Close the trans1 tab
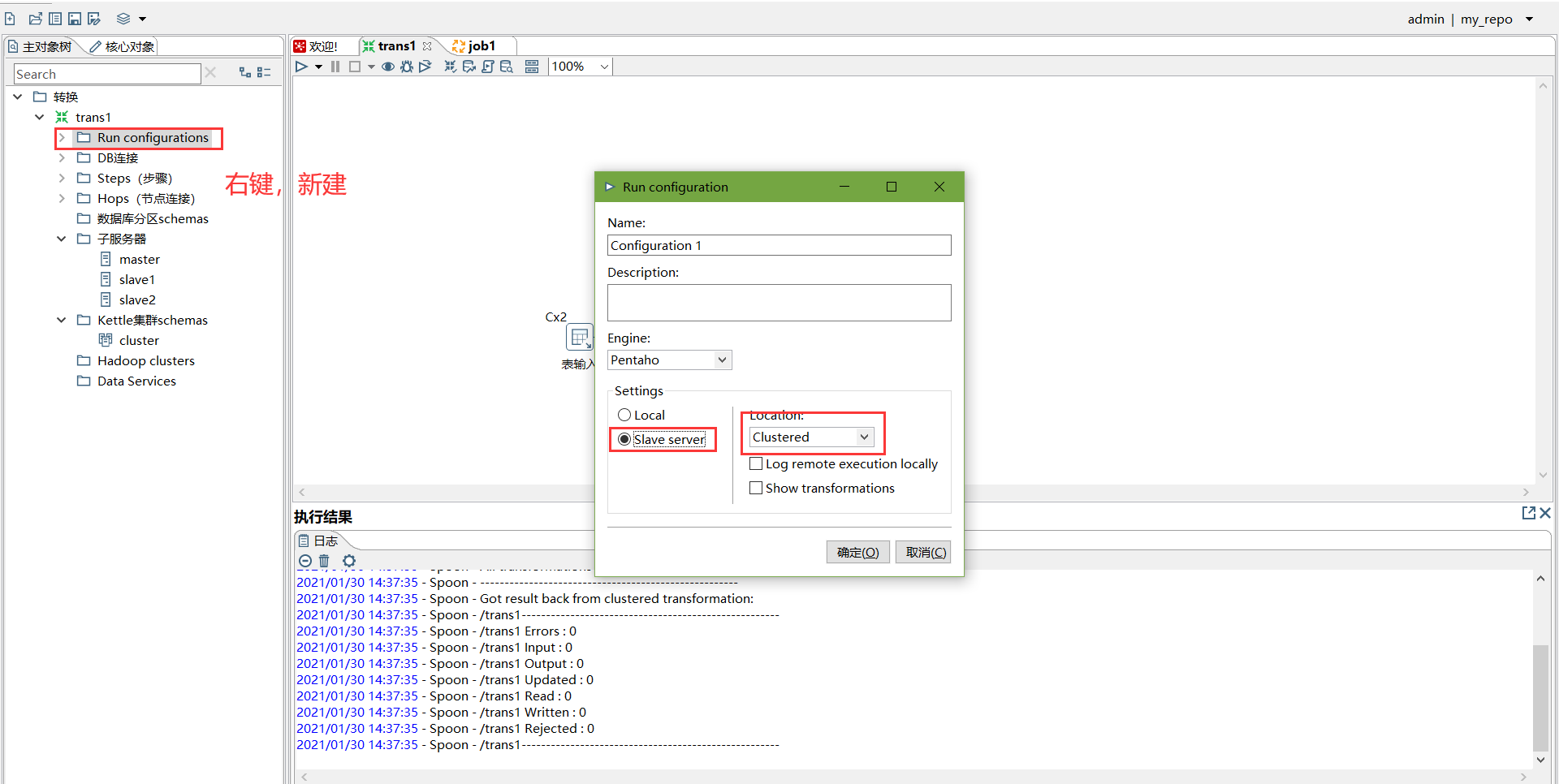 coord(427,46)
